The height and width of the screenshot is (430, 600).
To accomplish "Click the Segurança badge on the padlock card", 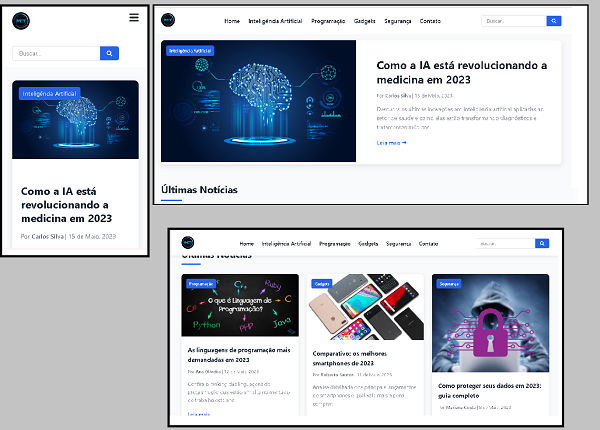I will pyautogui.click(x=449, y=284).
